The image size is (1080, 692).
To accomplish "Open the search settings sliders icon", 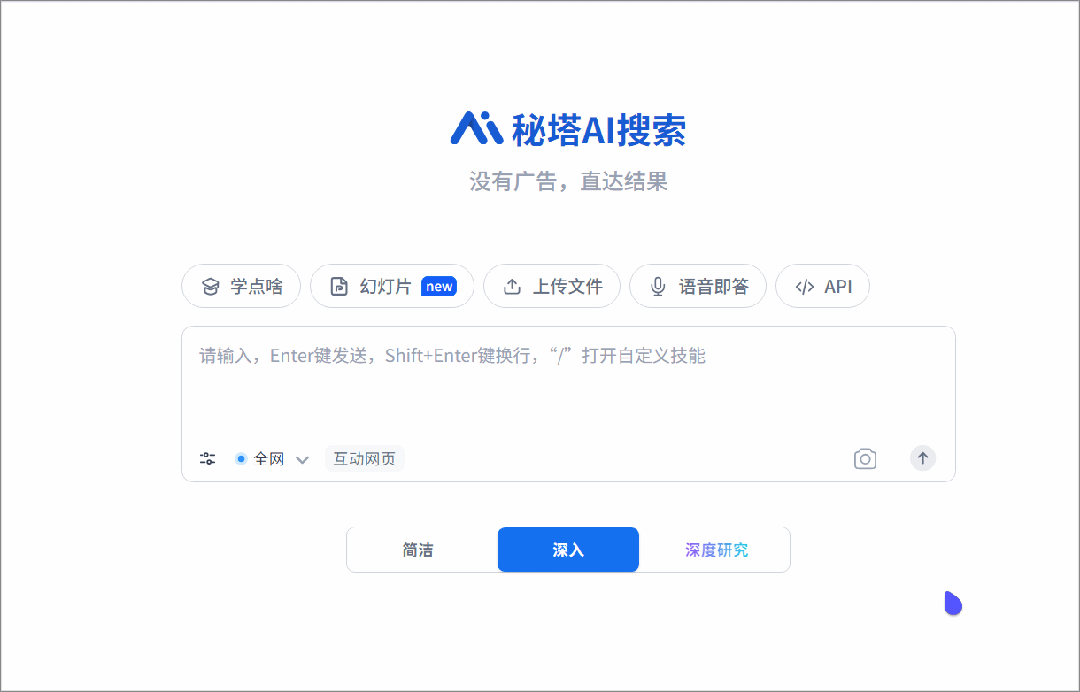I will point(207,459).
